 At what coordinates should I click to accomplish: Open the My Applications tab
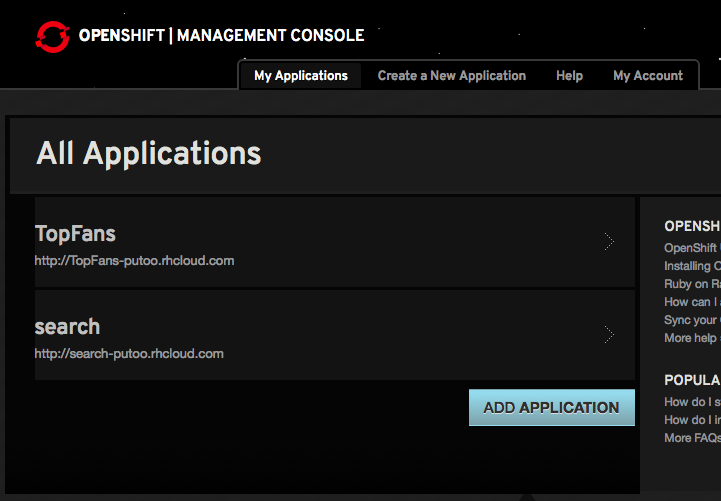(x=301, y=76)
